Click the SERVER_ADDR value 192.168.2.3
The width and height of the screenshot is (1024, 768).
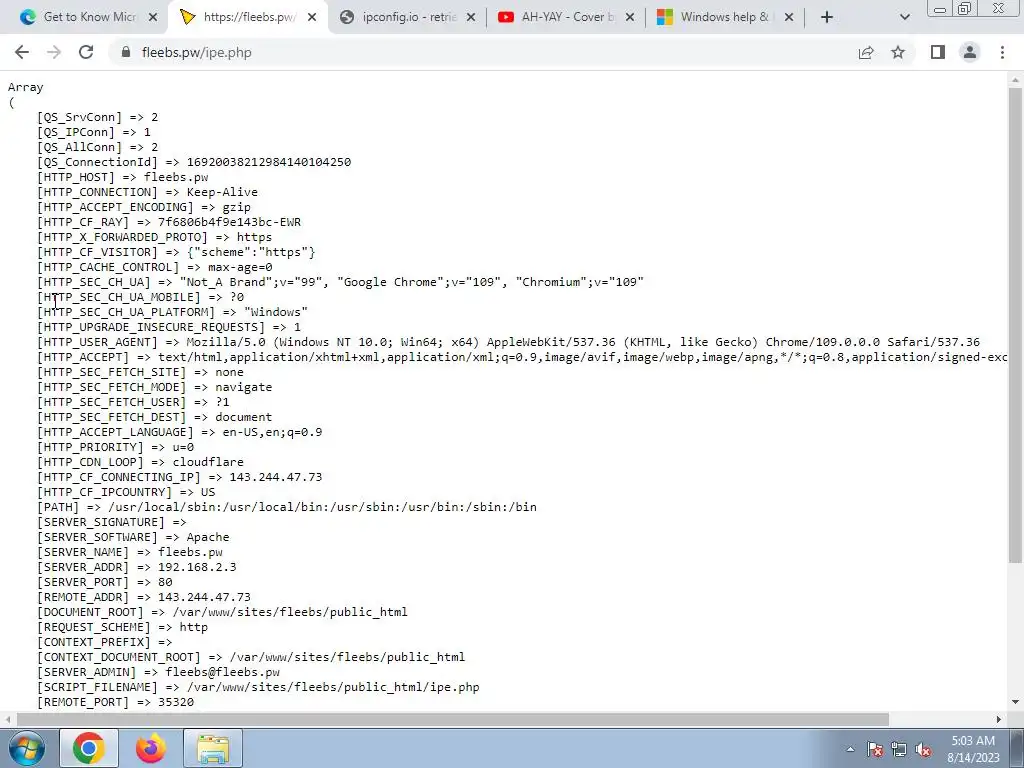pyautogui.click(x=197, y=567)
